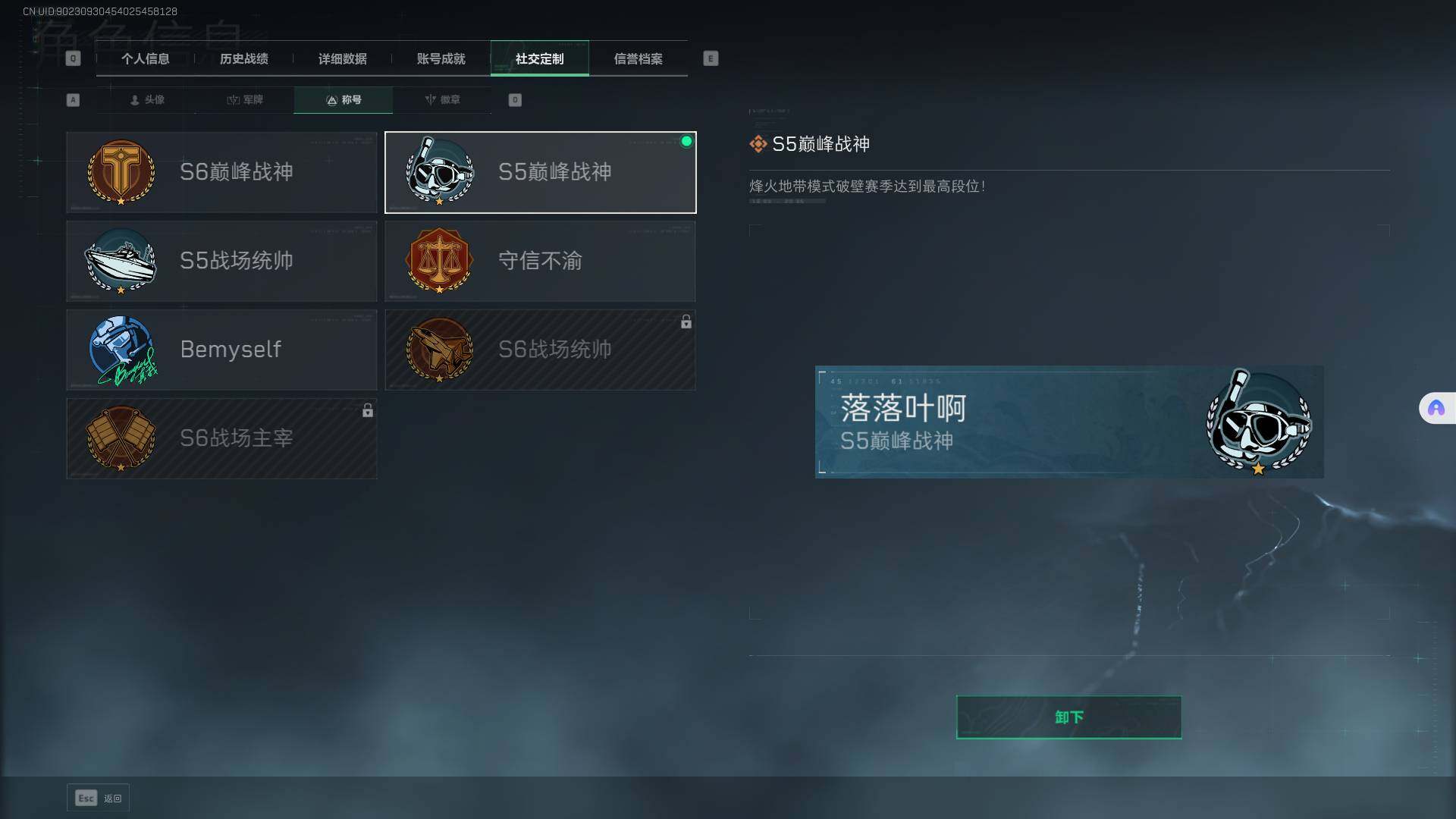Open the 军牌 dog tag sub-tab
This screenshot has height=819, width=1456.
[245, 100]
